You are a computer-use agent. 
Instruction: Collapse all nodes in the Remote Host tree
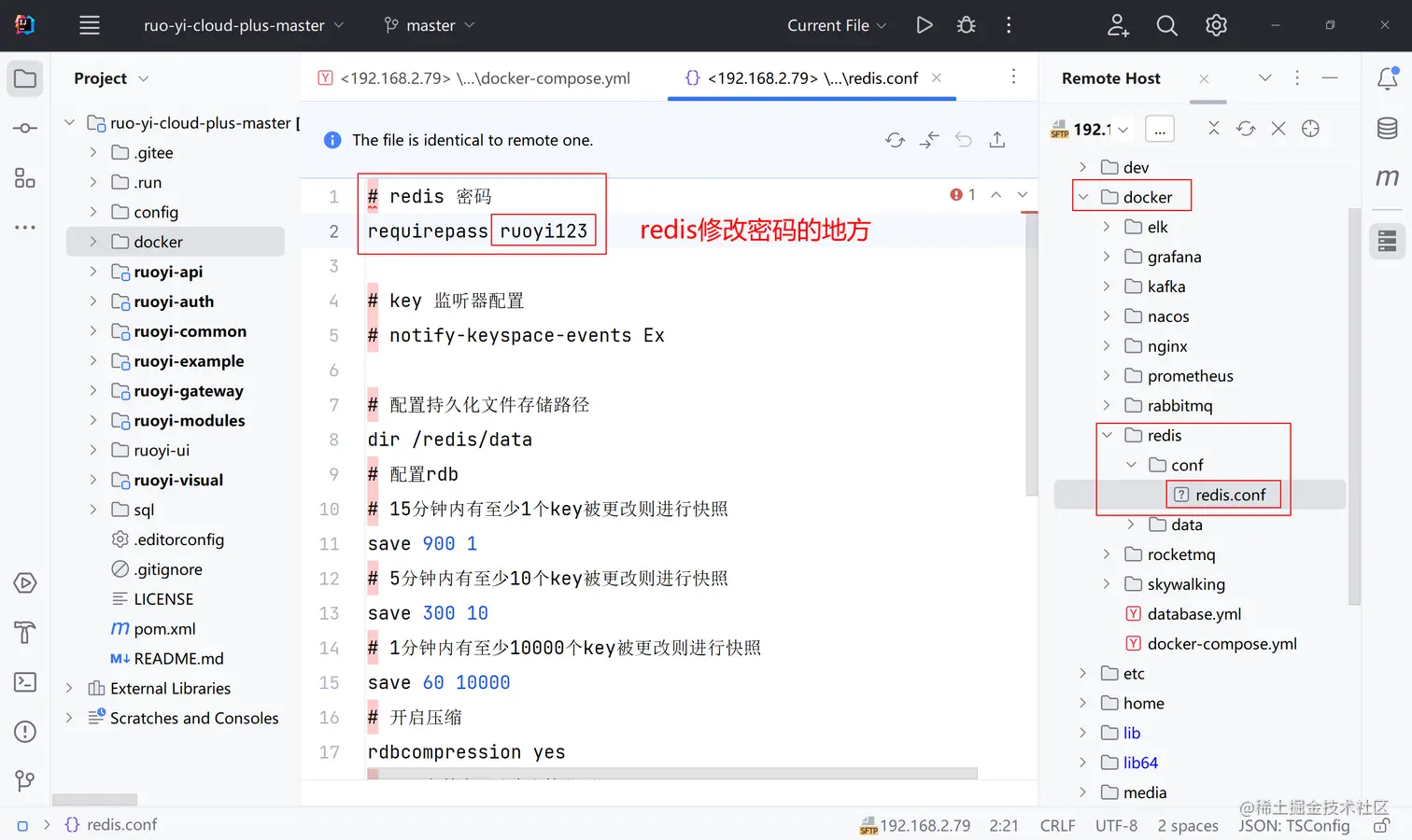click(1213, 129)
